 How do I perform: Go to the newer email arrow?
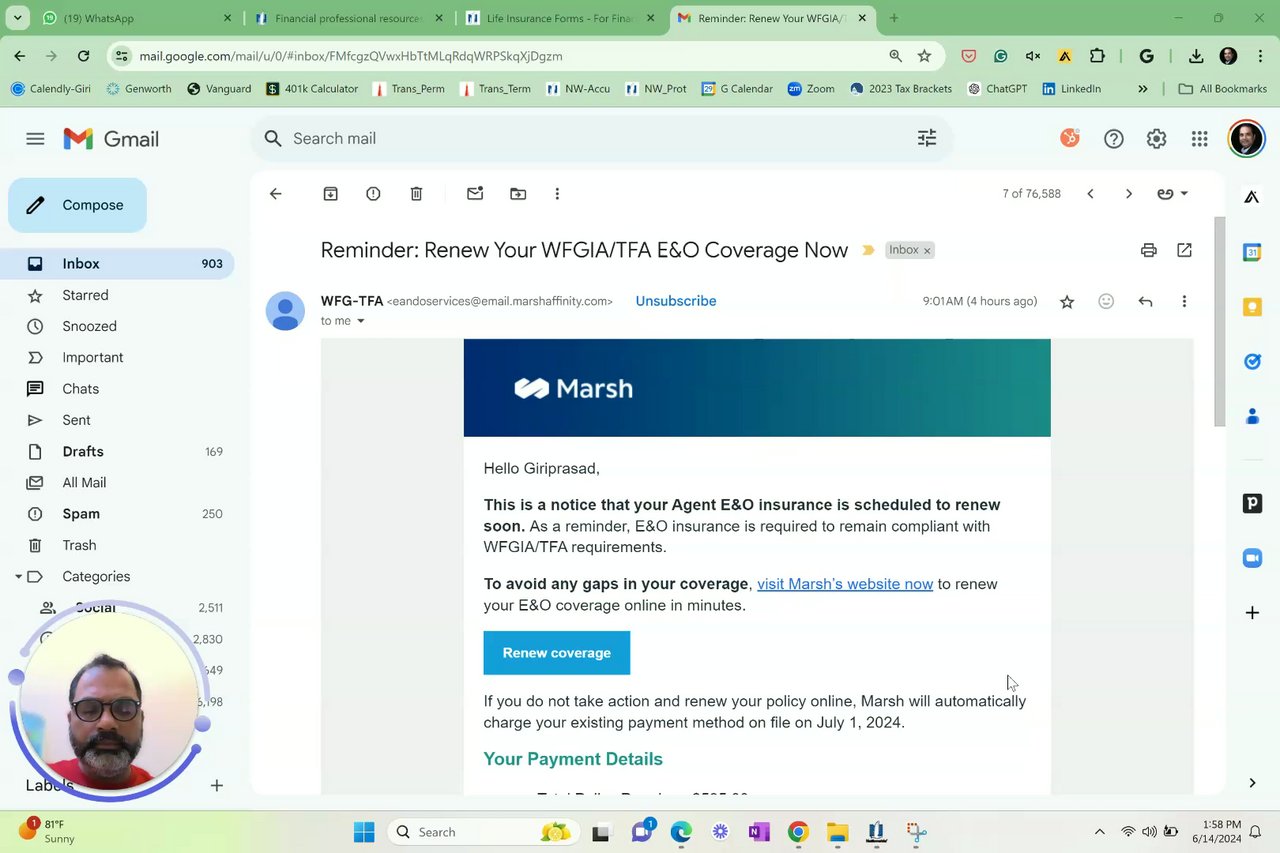coord(1090,194)
